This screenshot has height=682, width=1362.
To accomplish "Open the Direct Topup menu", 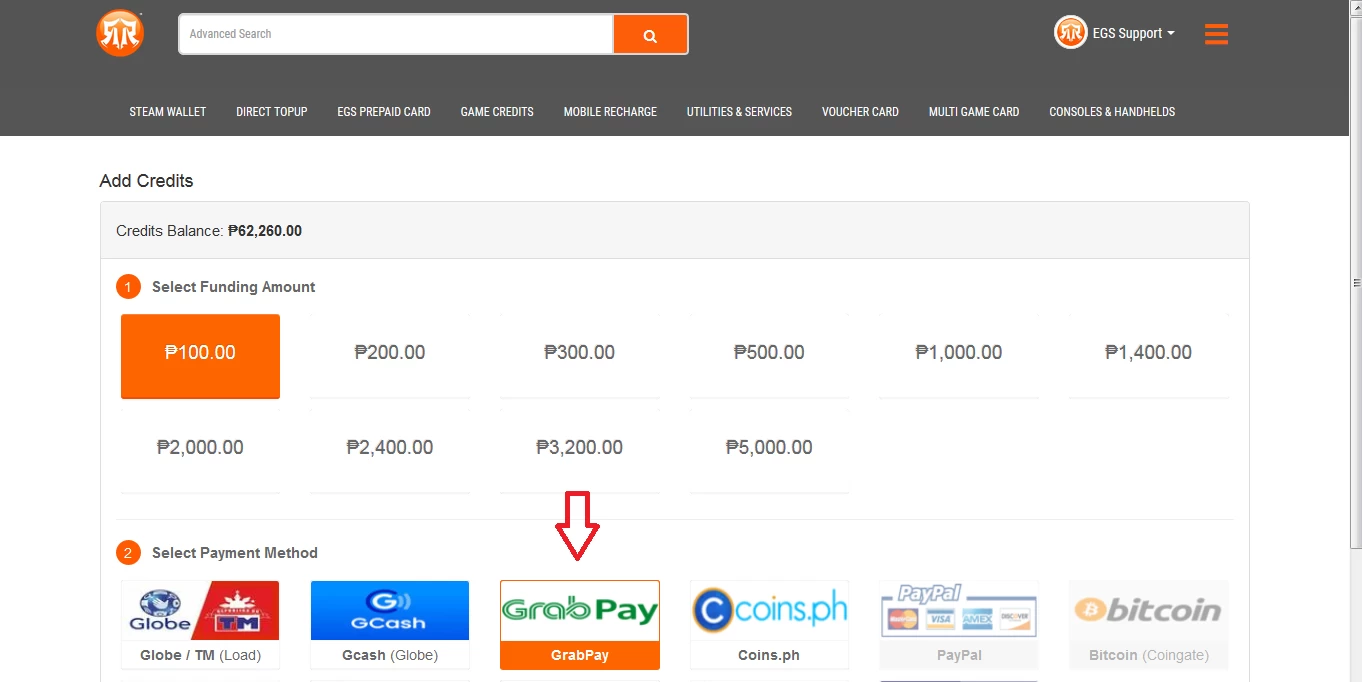I will 272,112.
